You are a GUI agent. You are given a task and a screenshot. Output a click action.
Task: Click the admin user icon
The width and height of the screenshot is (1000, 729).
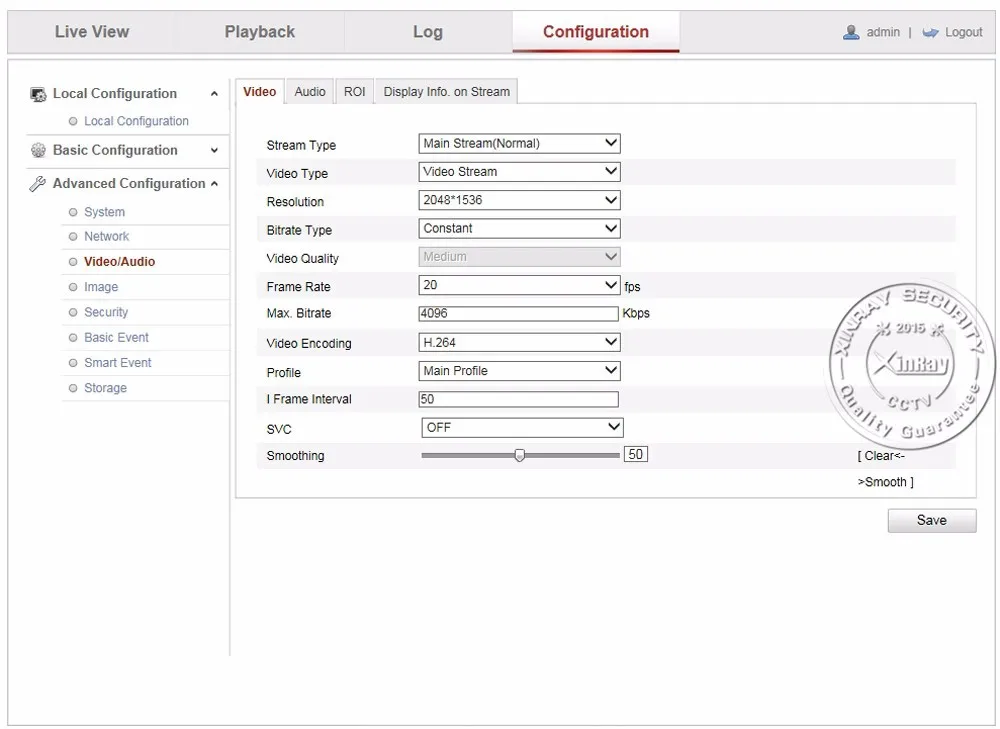point(851,32)
